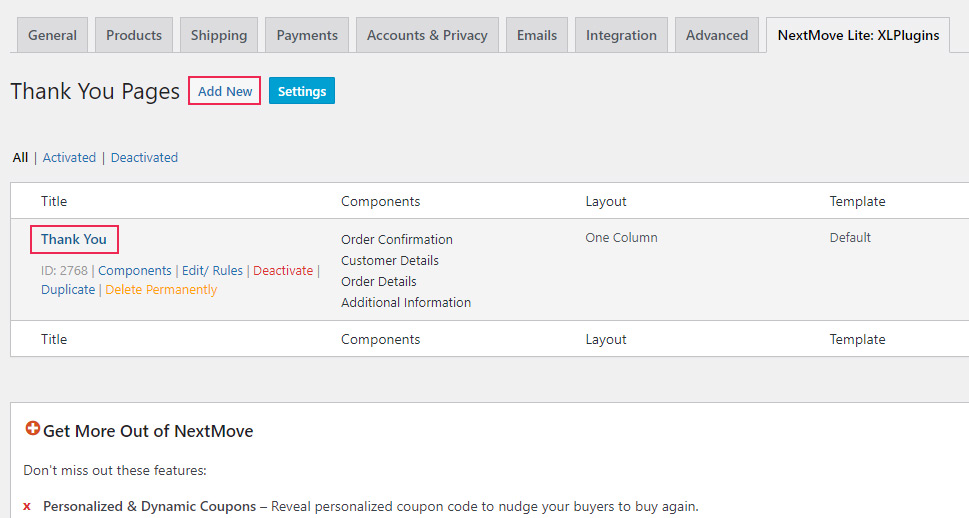The width and height of the screenshot is (969, 518).
Task: Go to the Shipping tab
Action: [x=219, y=35]
